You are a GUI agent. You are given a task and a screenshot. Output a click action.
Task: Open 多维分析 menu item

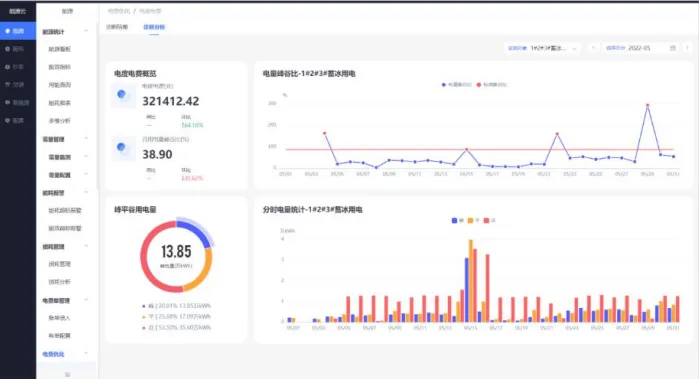59,121
